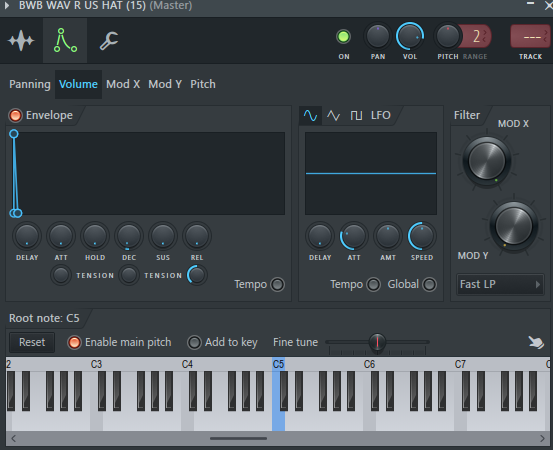The image size is (553, 450).
Task: Click the highlighted C5 root key
Action: click(278, 421)
